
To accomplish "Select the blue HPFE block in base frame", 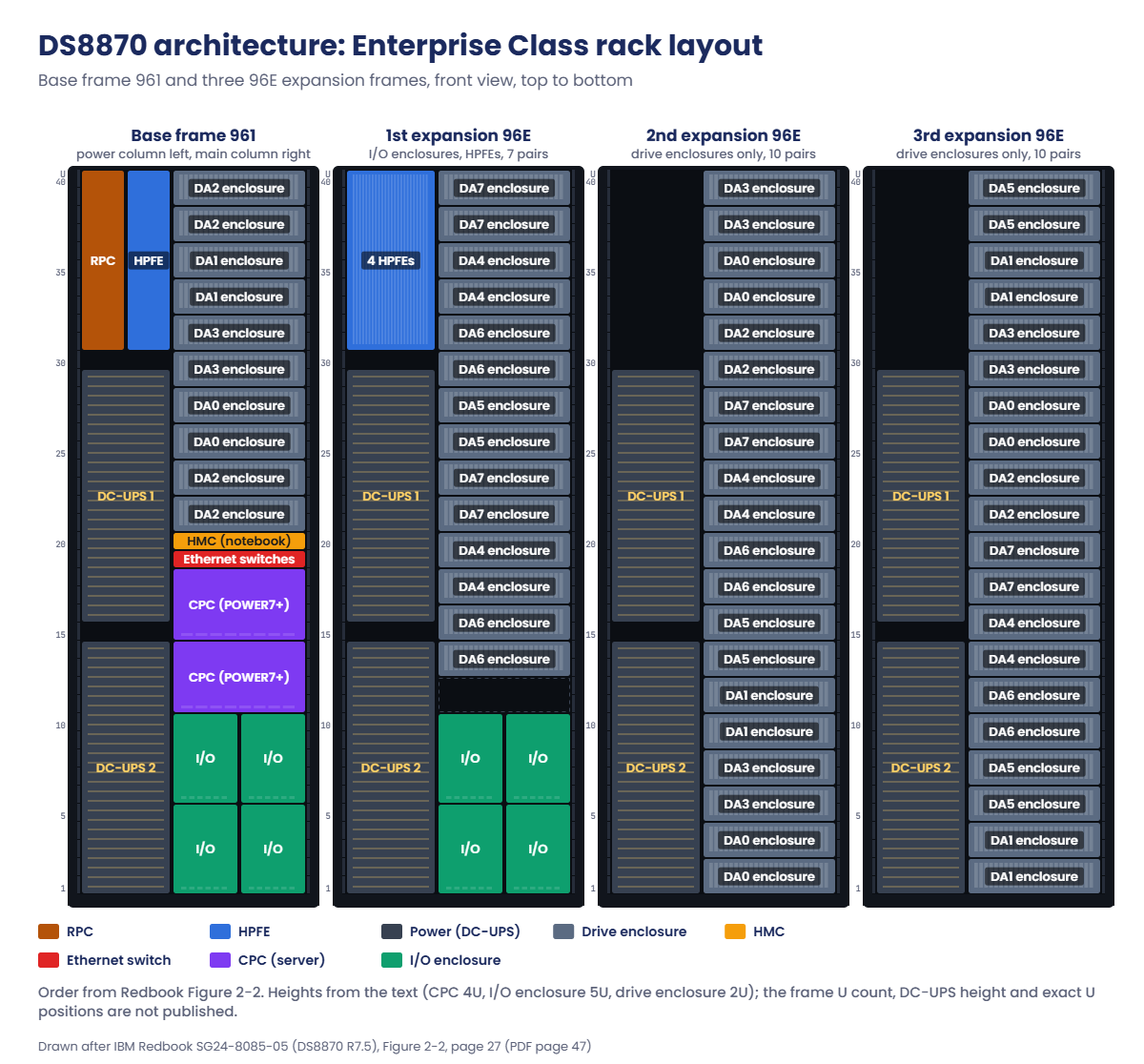I will click(x=149, y=260).
